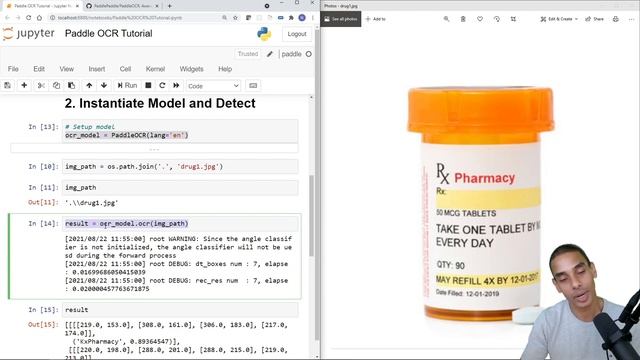Click the pencil edit icon near Trusted

pyautogui.click(x=270, y=54)
